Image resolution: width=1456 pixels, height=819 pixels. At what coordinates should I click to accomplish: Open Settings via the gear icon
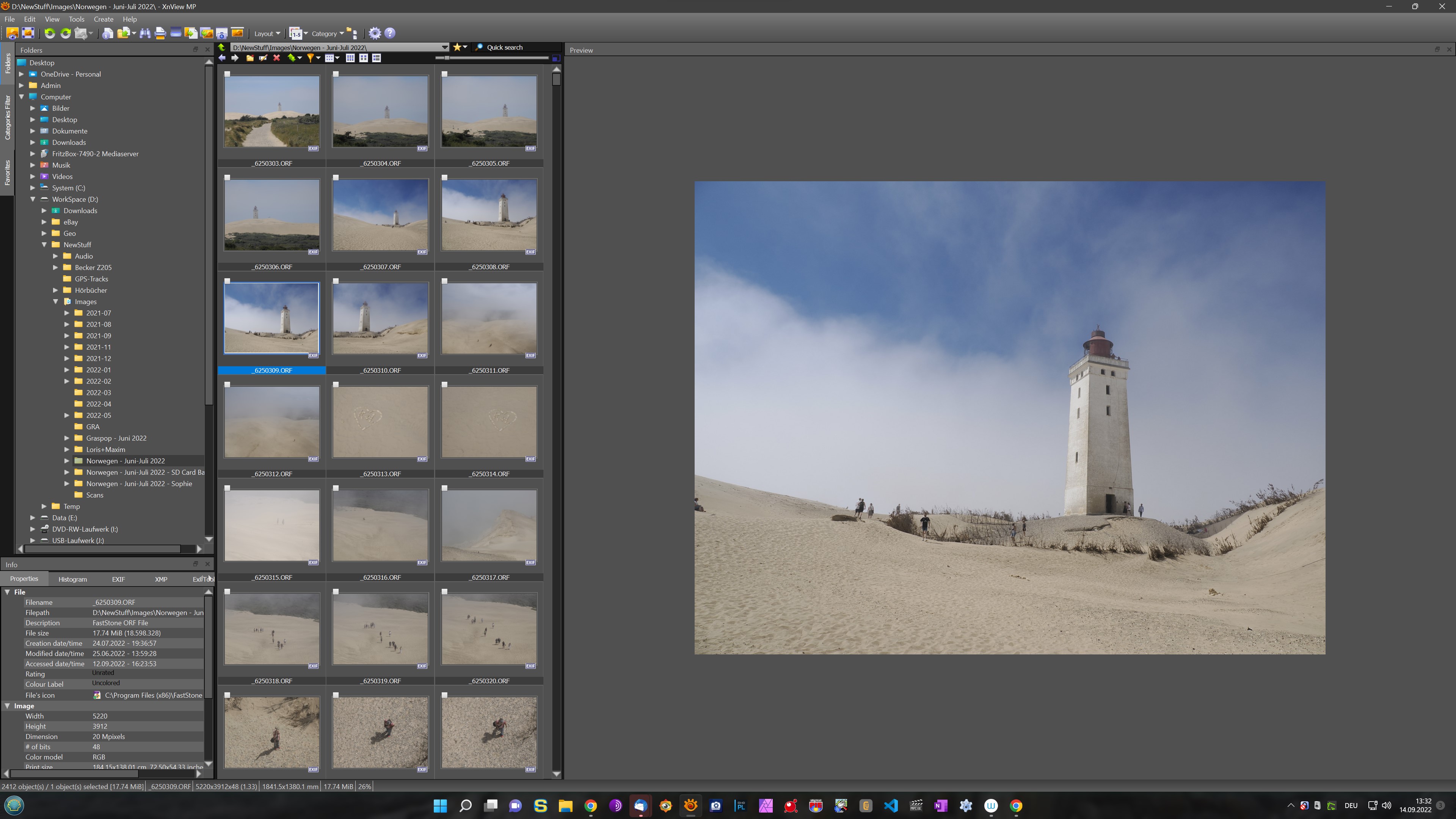[374, 33]
